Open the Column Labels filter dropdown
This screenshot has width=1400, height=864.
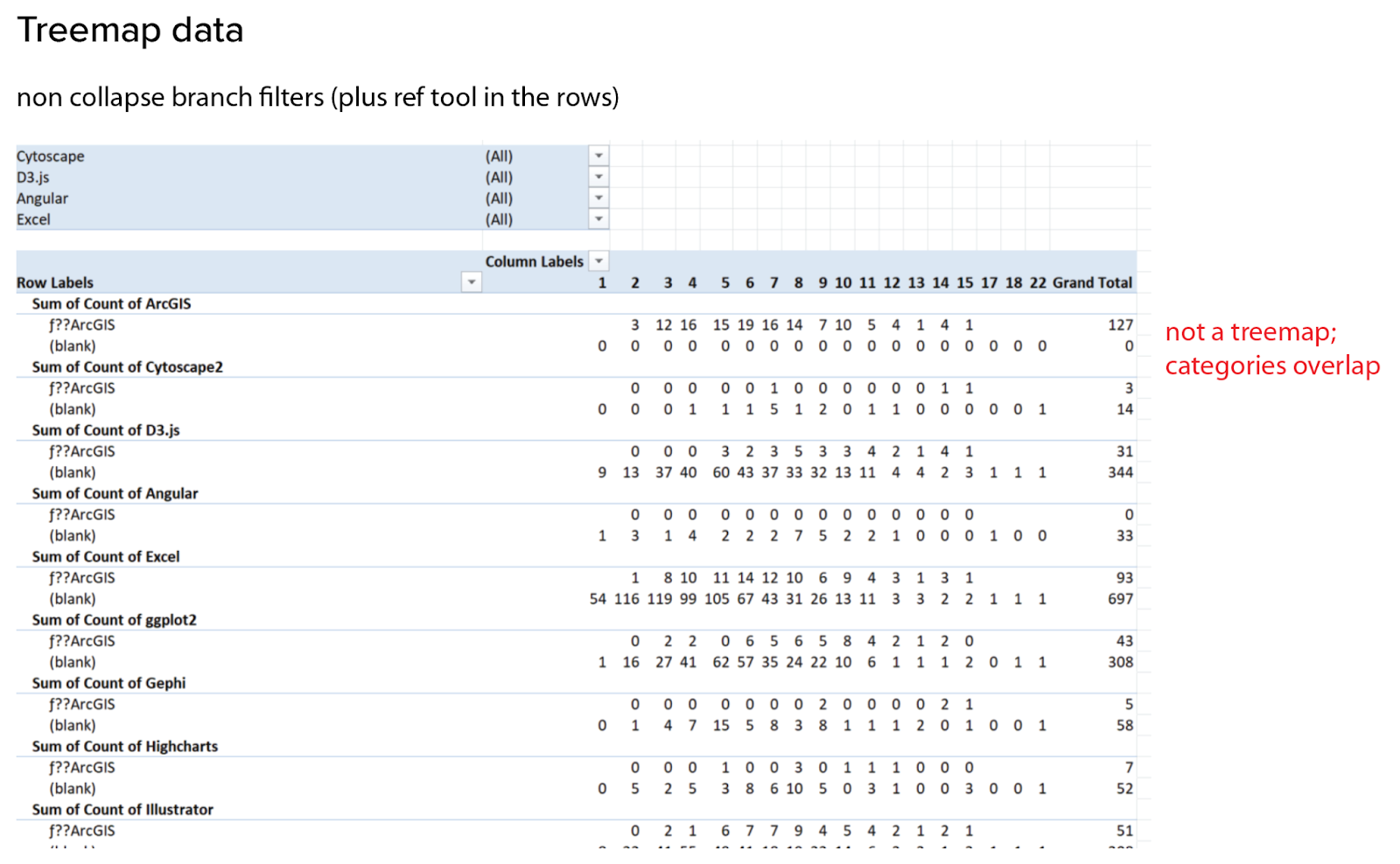(598, 261)
